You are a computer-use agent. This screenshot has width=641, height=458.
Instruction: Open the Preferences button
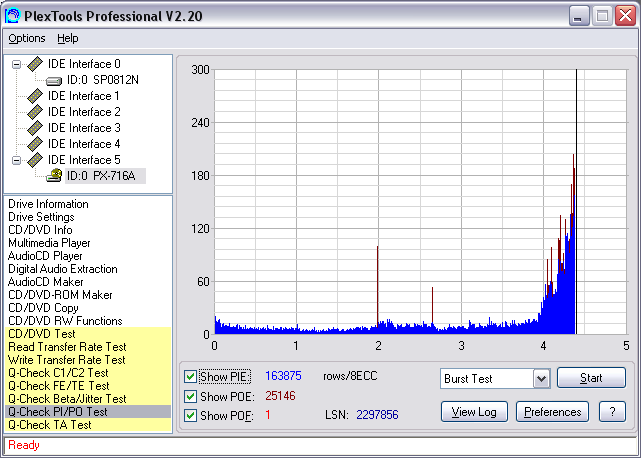552,412
